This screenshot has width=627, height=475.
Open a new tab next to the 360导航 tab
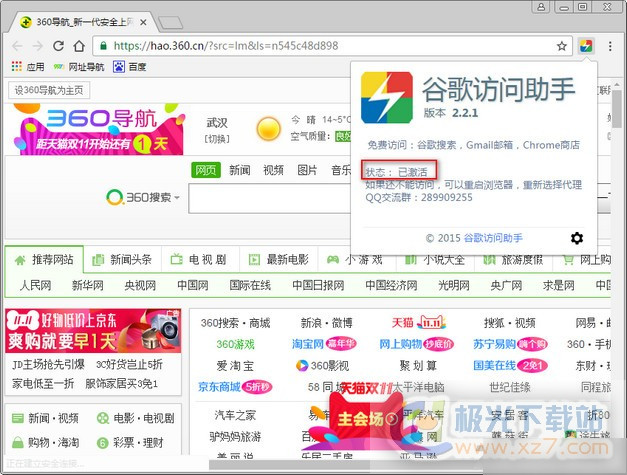coord(169,22)
